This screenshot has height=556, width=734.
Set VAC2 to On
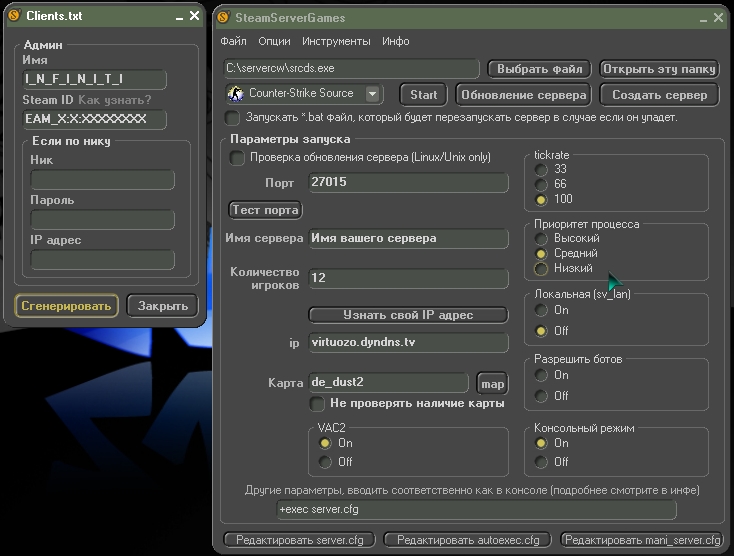pyautogui.click(x=325, y=443)
